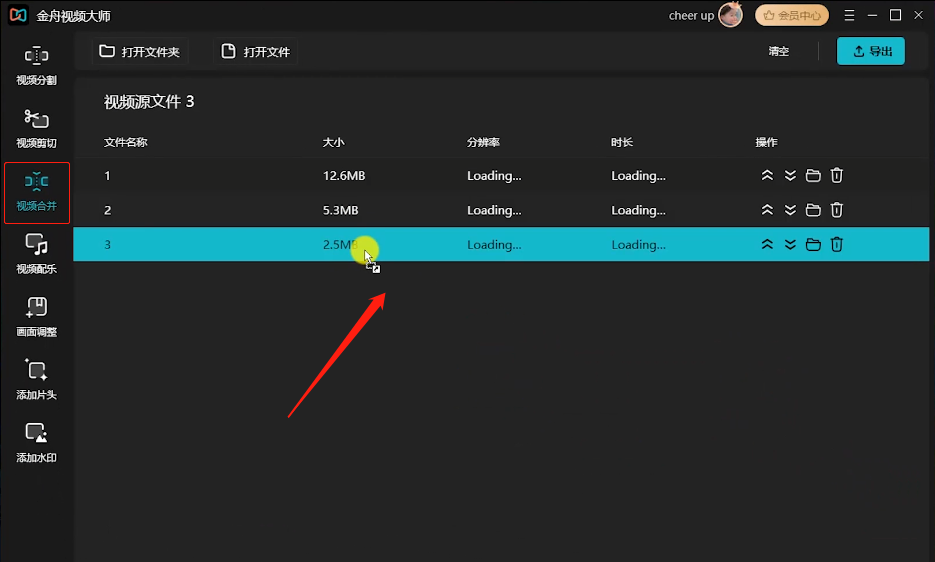
Task: Minimize the application window
Action: [872, 16]
